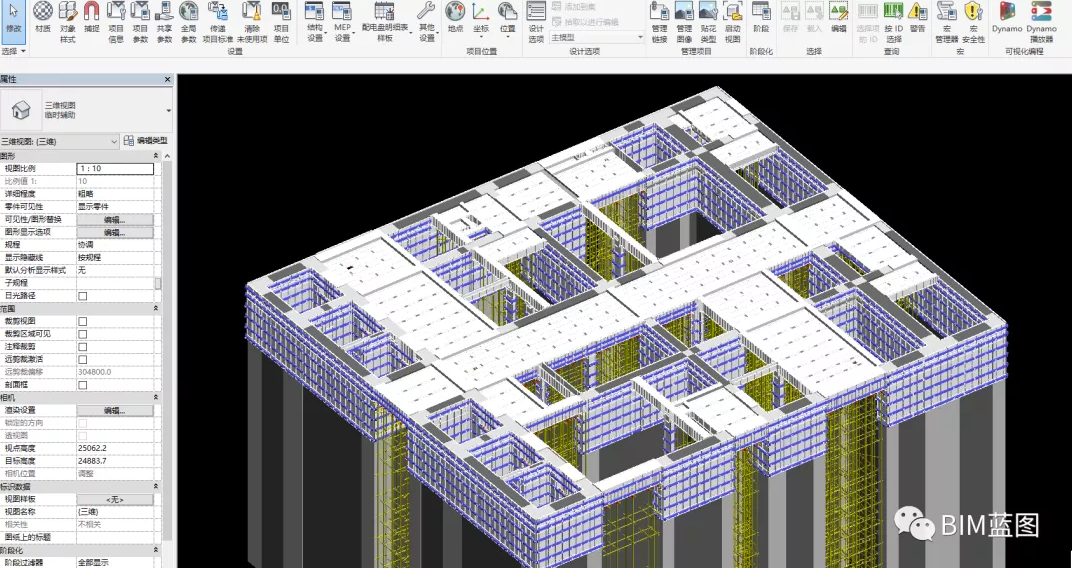
Task: Open 项目参数 (Project Parameters)
Action: click(x=140, y=22)
